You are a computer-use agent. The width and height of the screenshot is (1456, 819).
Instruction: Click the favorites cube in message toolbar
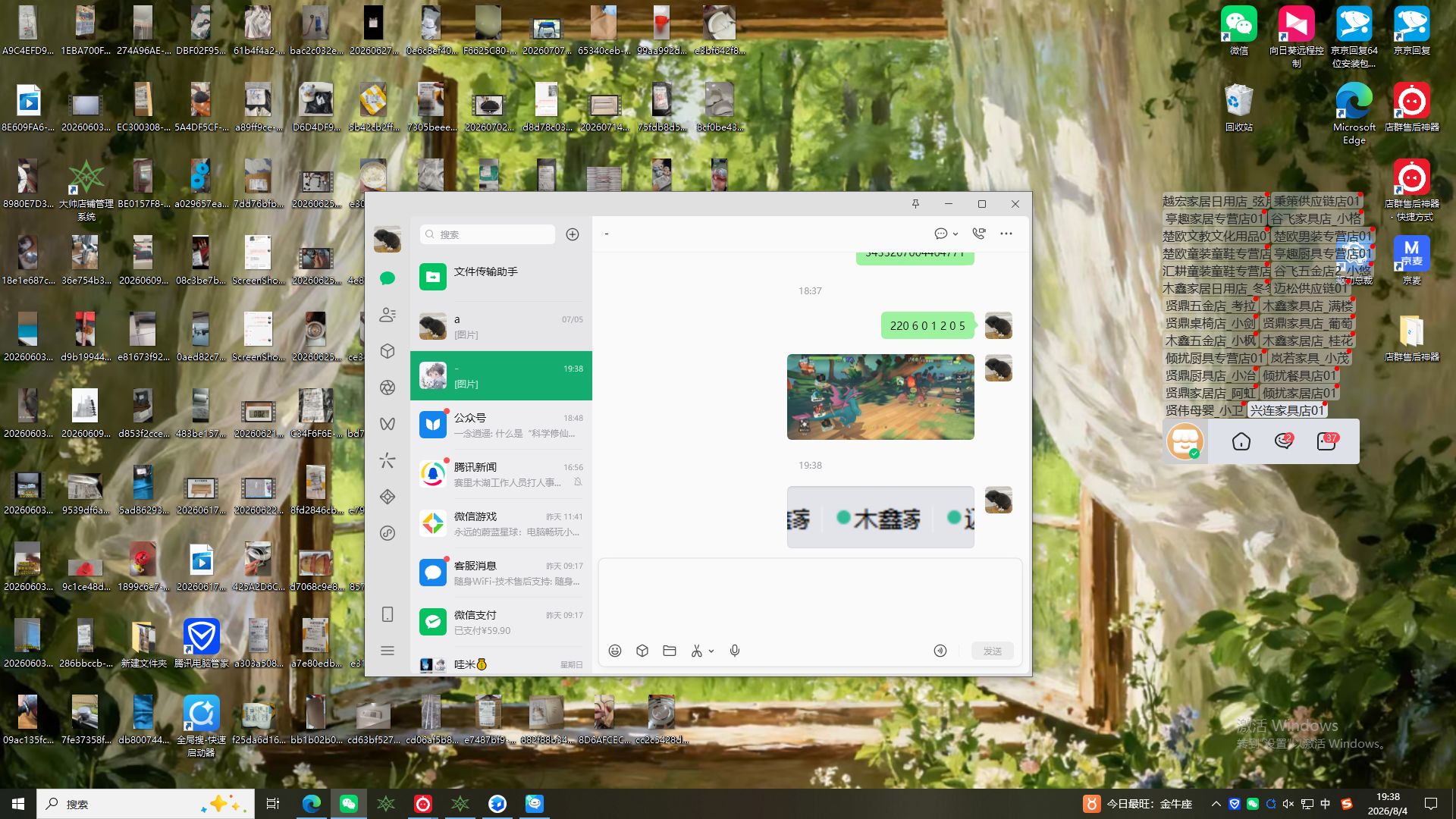[642, 651]
